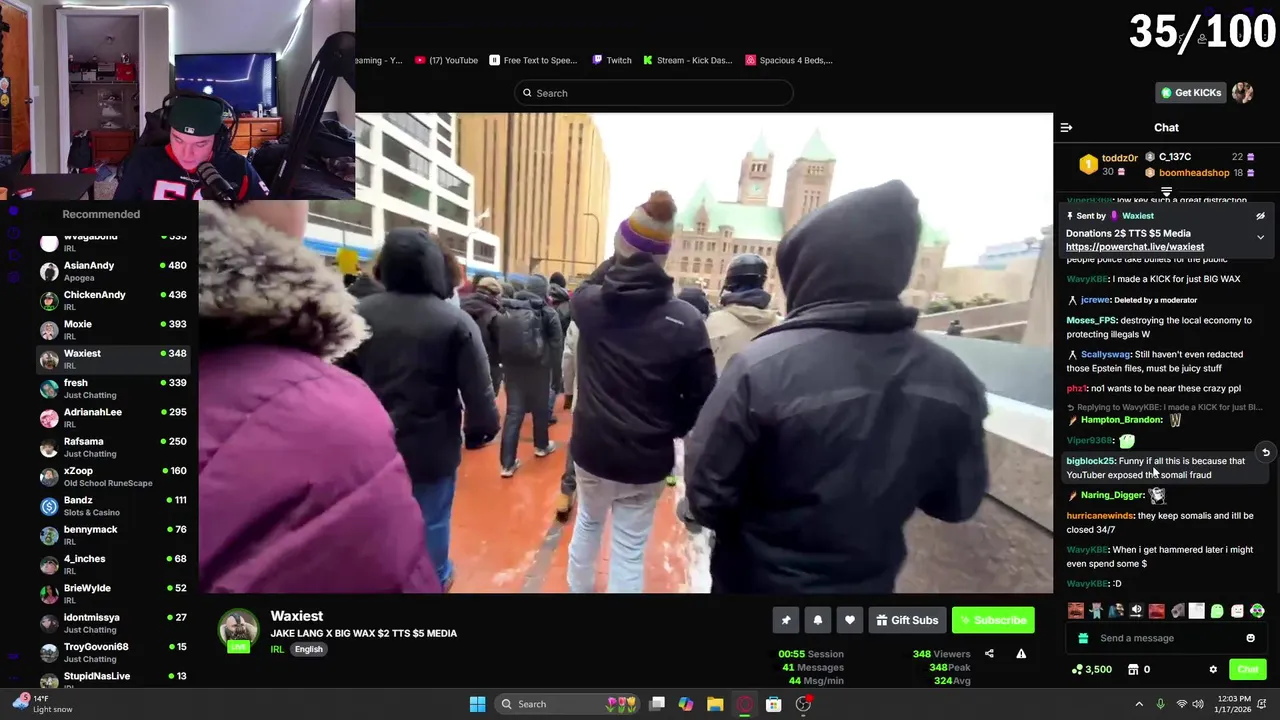Viewport: 1280px width, 720px height.
Task: Click Moses_FPS username in chat
Action: (1091, 321)
